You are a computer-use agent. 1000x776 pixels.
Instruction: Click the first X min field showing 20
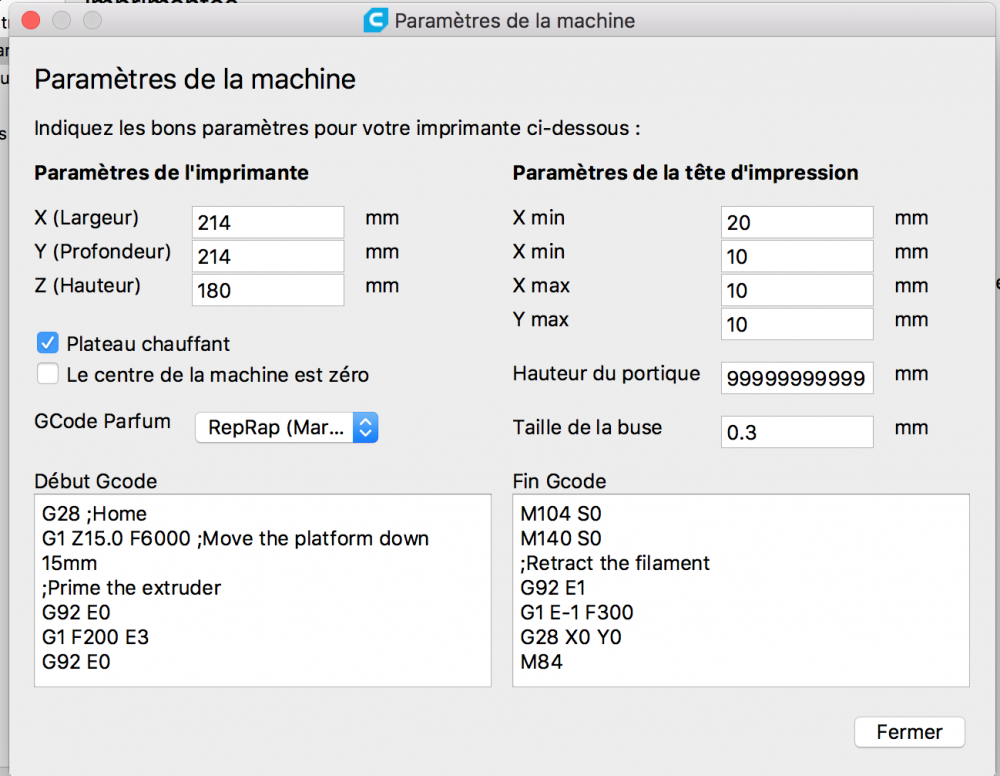(x=797, y=222)
